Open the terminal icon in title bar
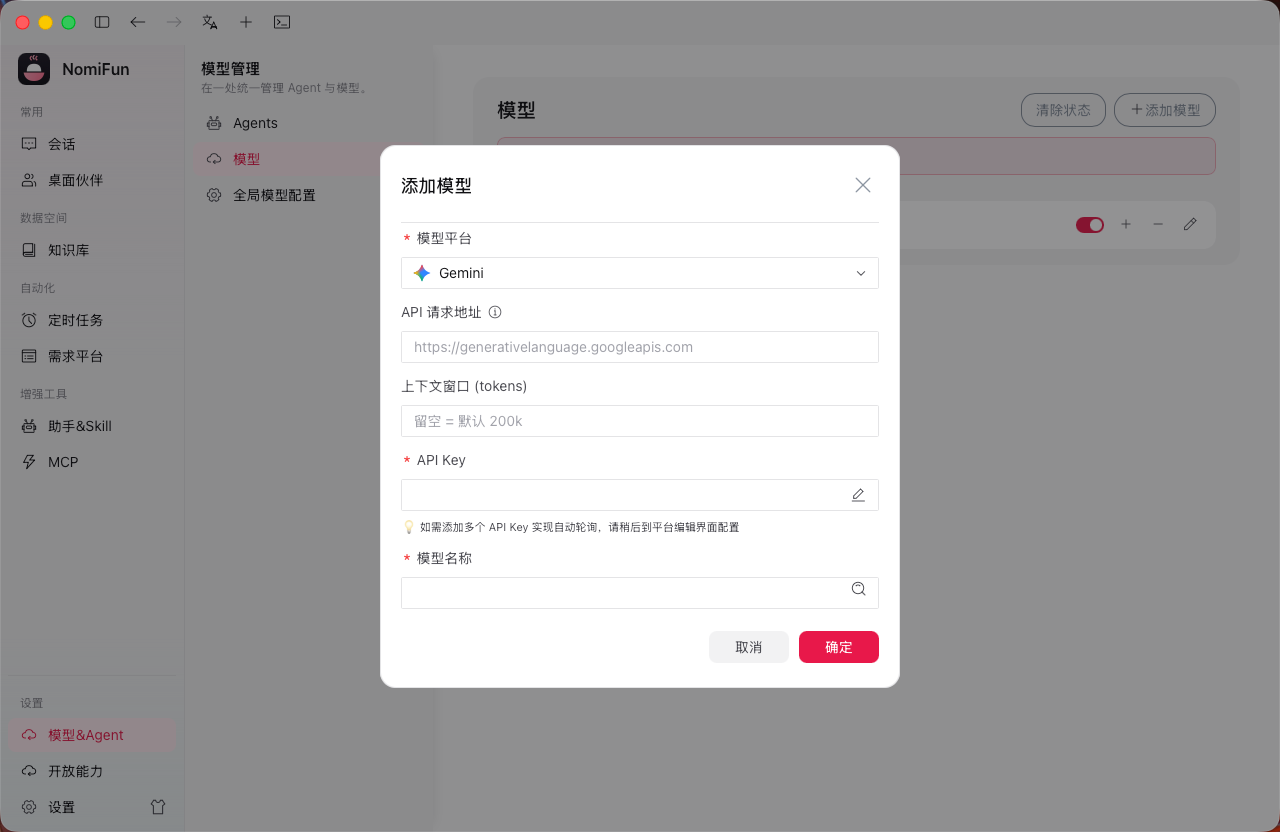The width and height of the screenshot is (1280, 832). (282, 22)
